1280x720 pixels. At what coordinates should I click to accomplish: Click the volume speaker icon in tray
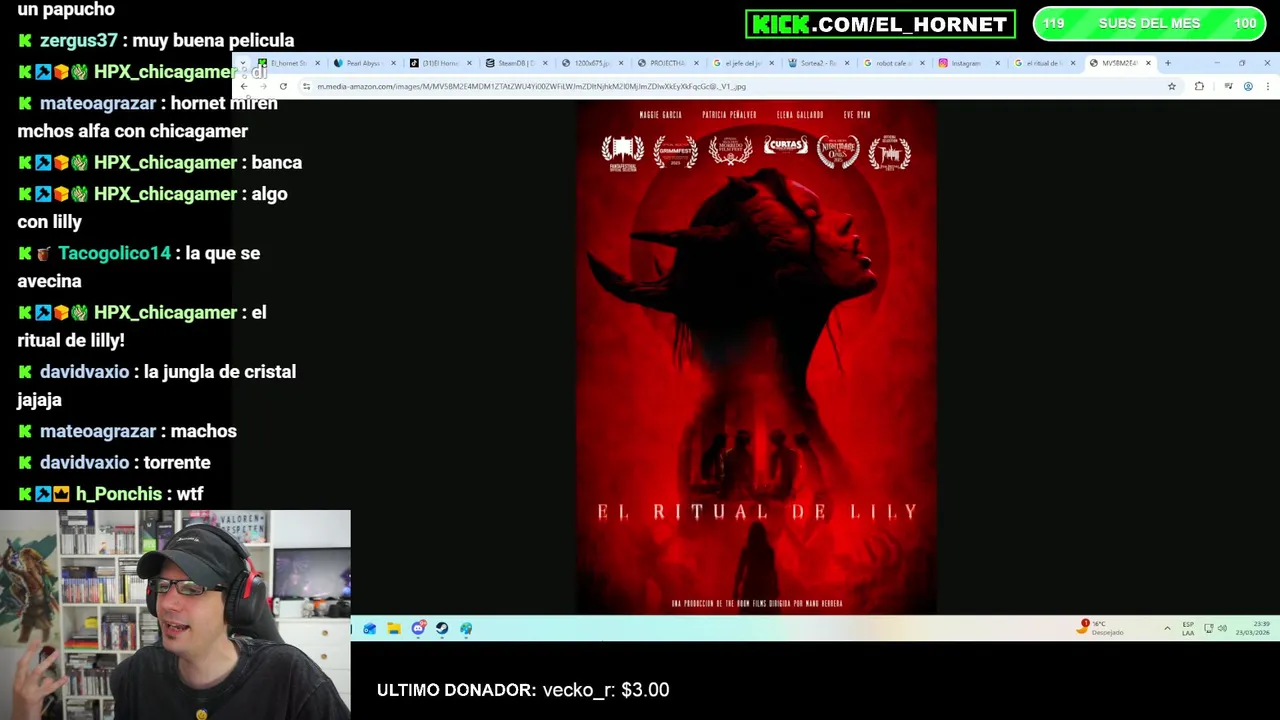coord(1222,628)
